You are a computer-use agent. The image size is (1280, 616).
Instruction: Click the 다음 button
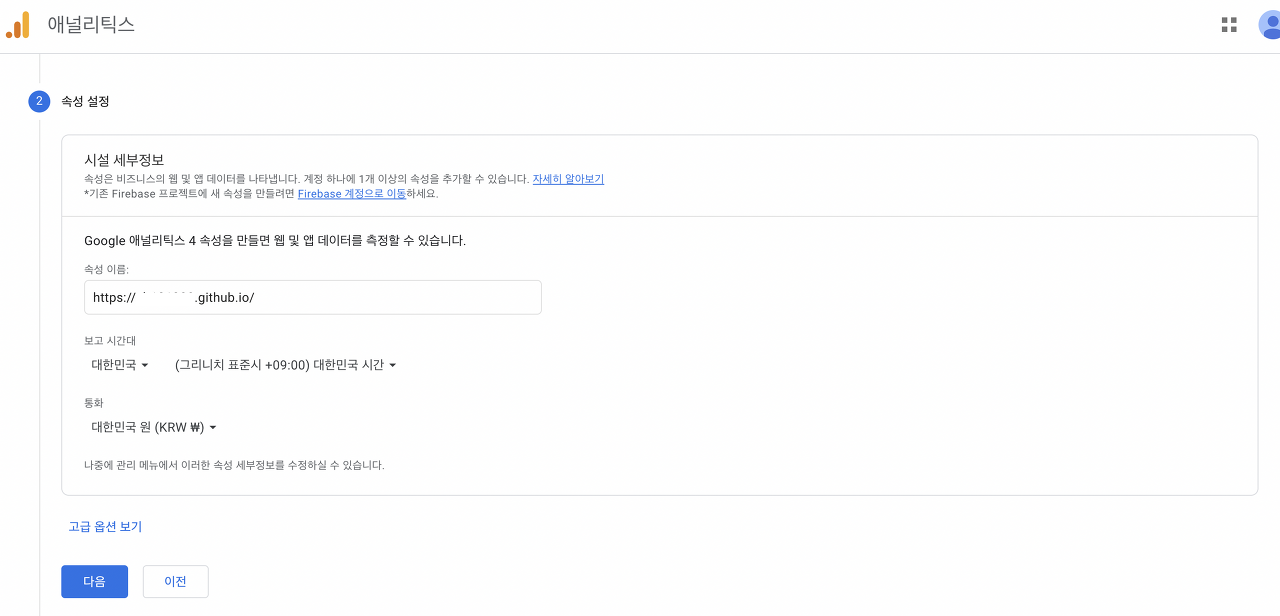point(94,581)
